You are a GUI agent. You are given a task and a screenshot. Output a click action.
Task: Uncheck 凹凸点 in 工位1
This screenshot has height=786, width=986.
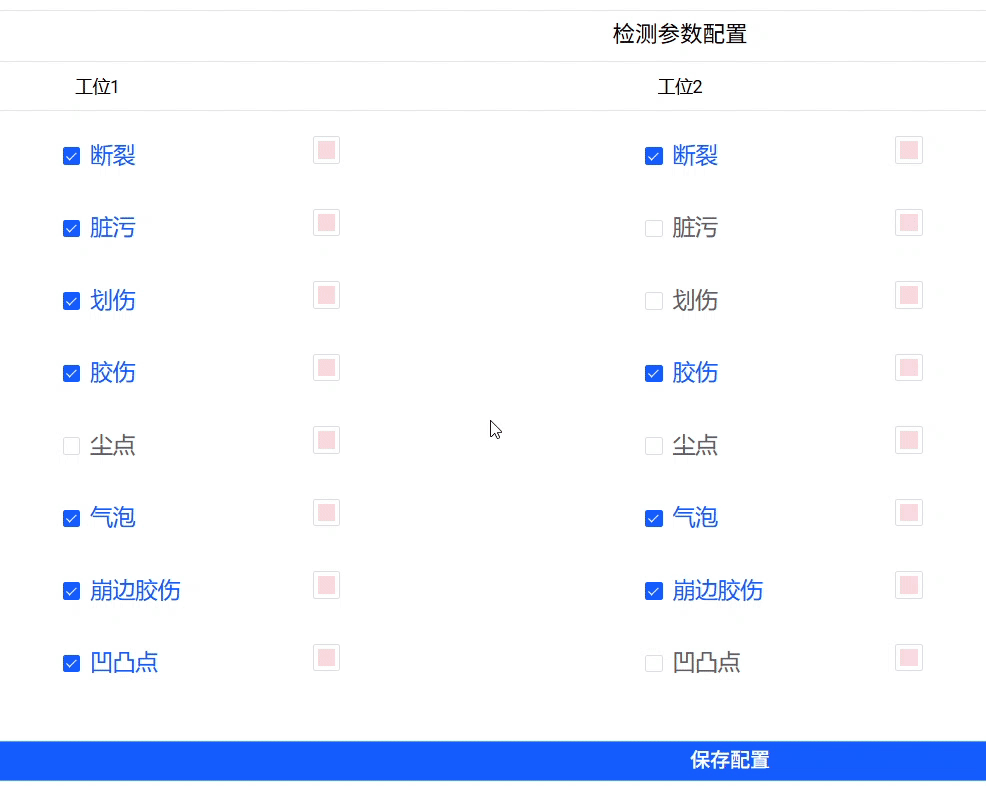pyautogui.click(x=71, y=663)
